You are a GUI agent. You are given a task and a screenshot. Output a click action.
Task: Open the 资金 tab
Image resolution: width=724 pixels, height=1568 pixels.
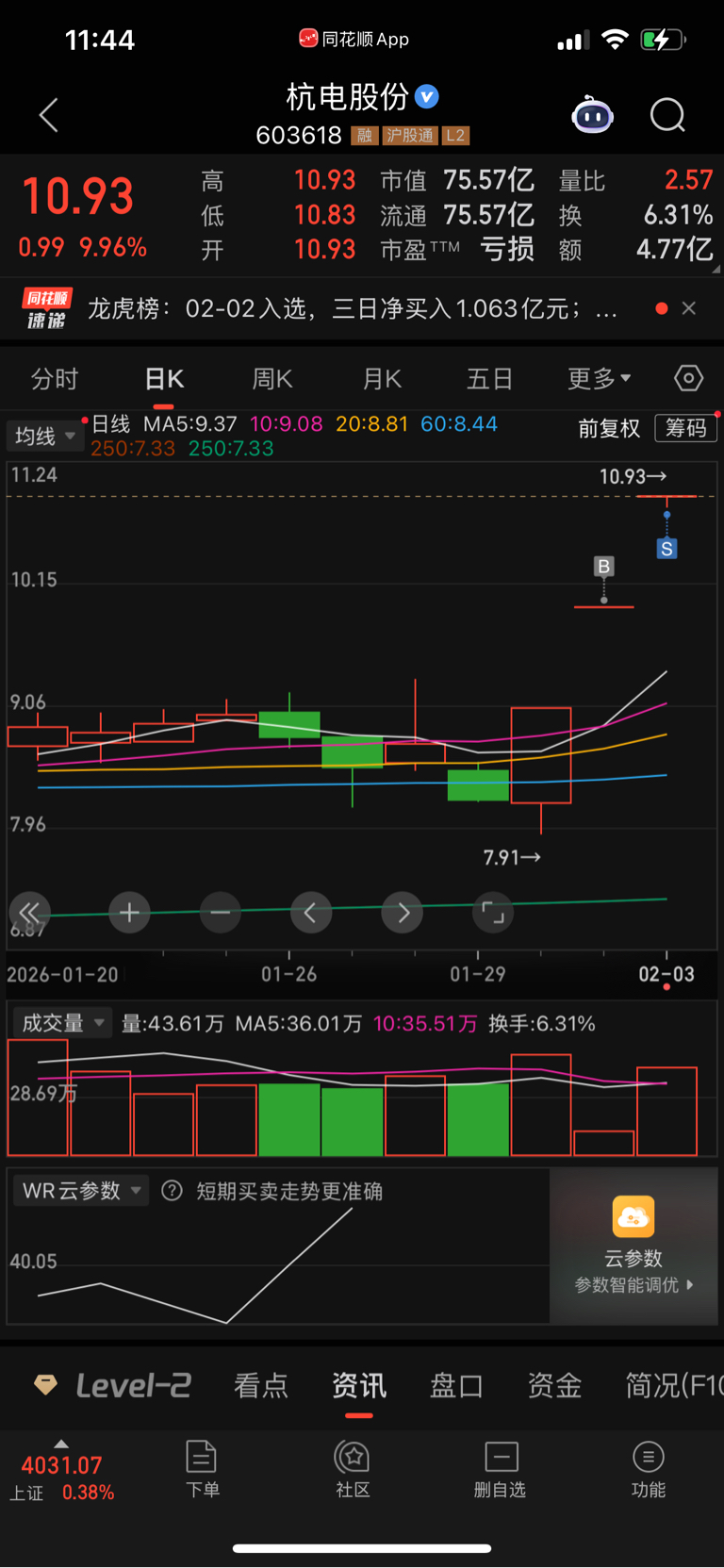(554, 1385)
